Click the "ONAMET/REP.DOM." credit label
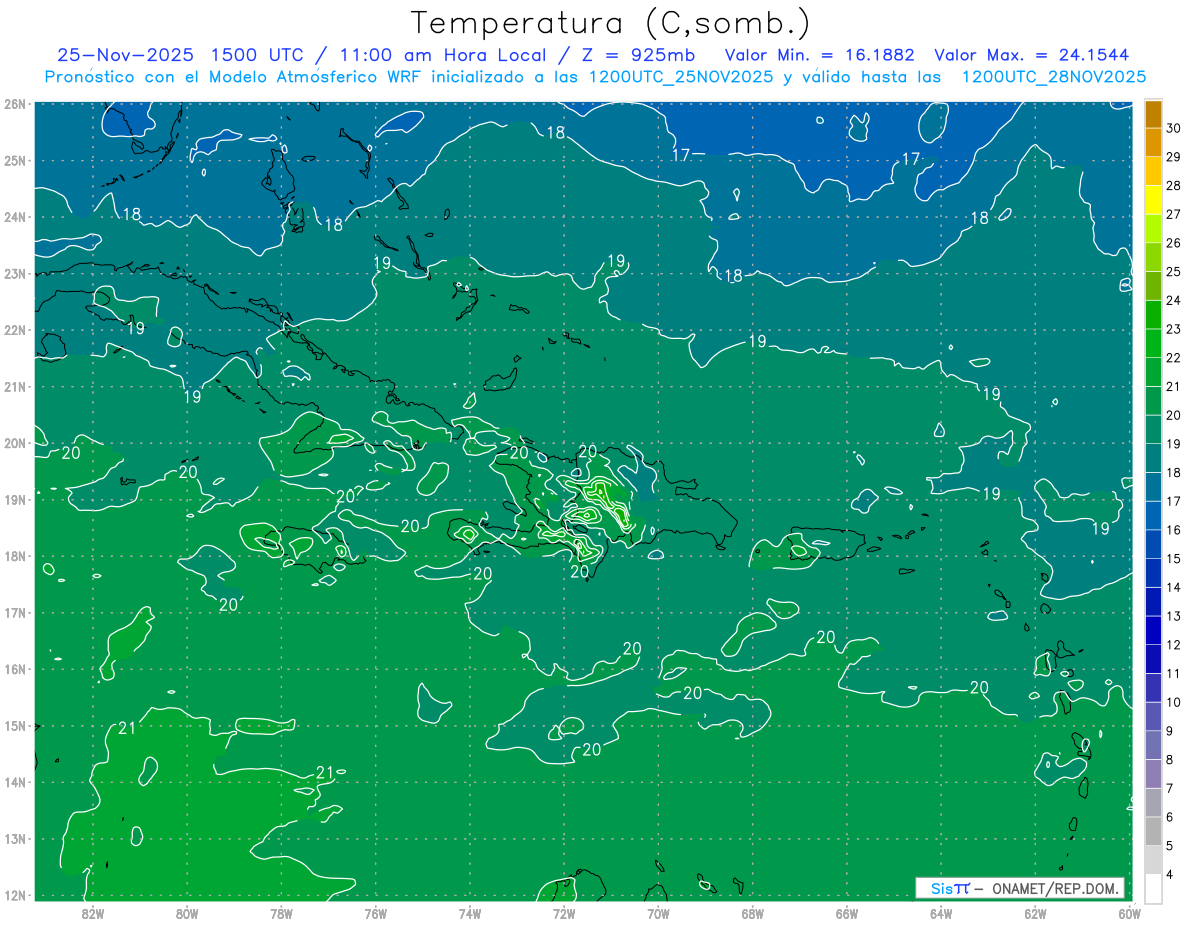 pyautogui.click(x=1053, y=888)
